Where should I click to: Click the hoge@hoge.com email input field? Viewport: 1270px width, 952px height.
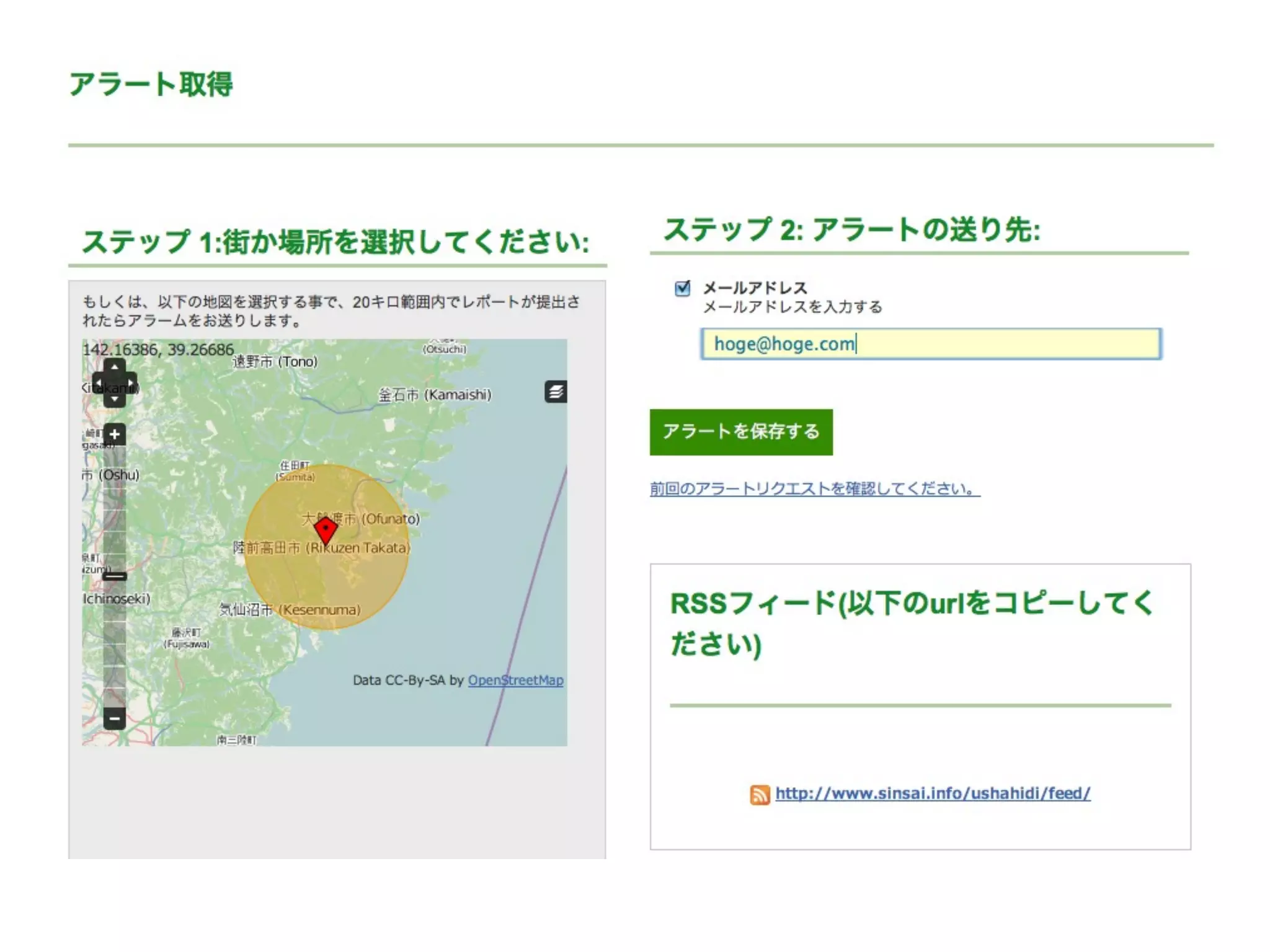[930, 344]
